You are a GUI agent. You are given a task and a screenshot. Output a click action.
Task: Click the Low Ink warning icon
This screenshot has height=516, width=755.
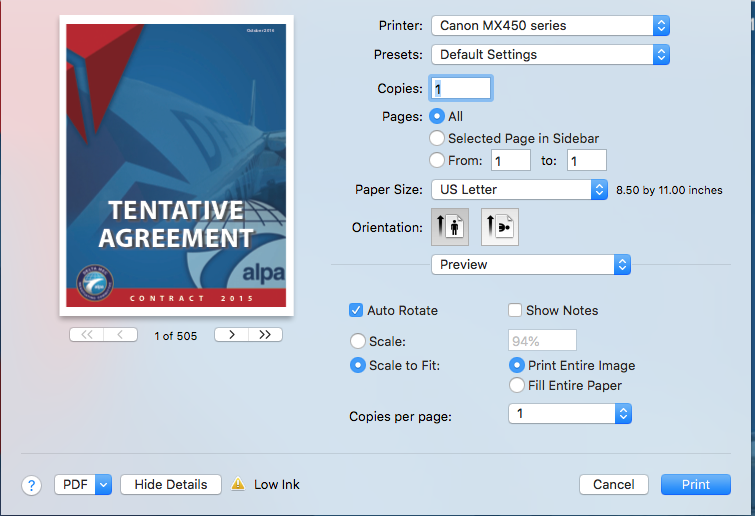[238, 484]
